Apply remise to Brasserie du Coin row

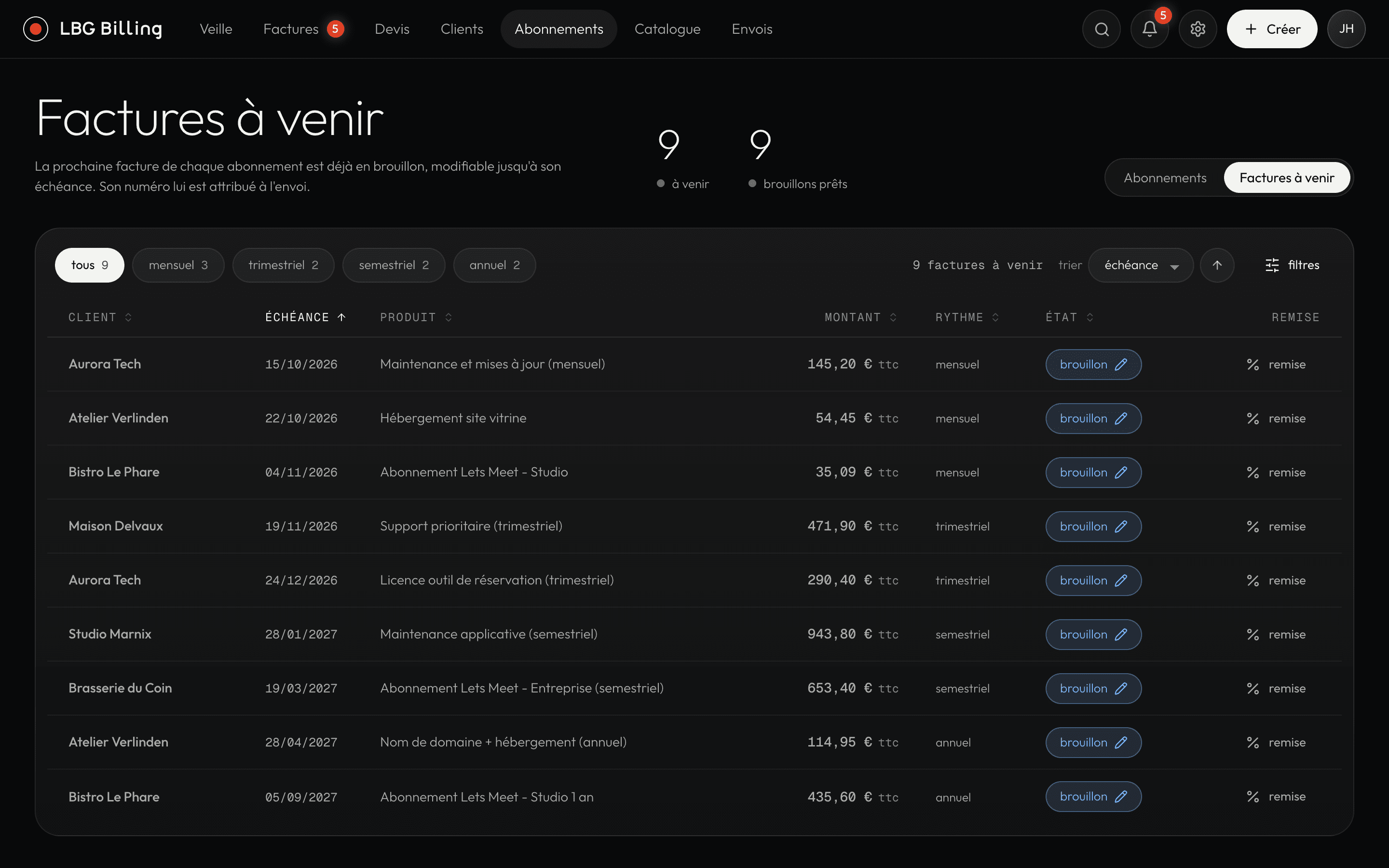(x=1277, y=688)
